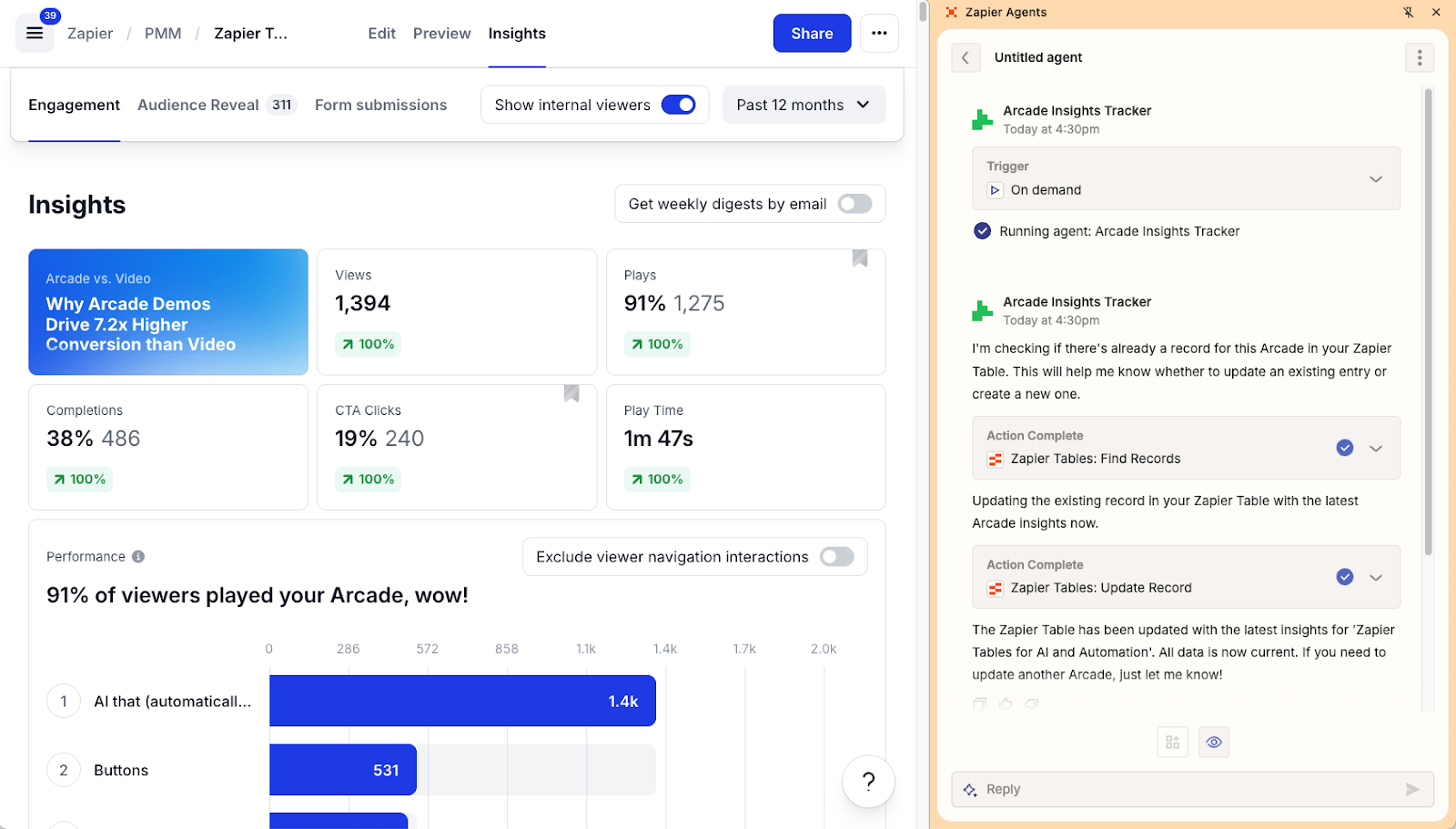Click the Completions 38% card
The height and width of the screenshot is (829, 1456).
coord(168,447)
